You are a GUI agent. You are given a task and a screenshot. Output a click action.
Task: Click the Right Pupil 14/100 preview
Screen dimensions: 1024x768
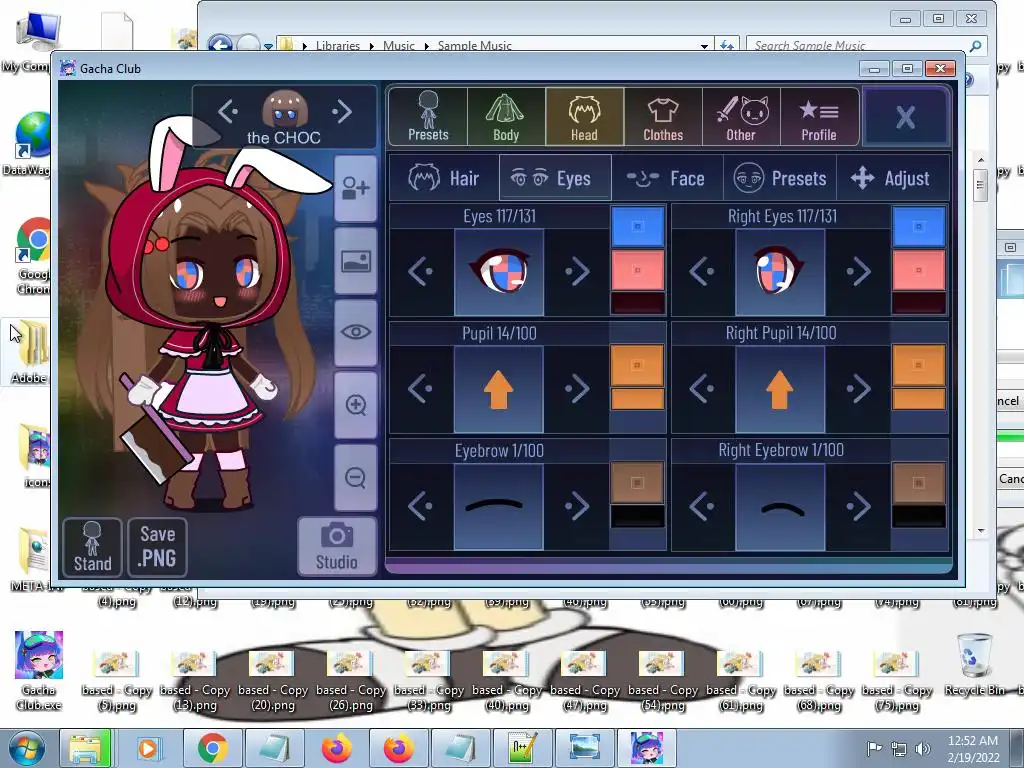click(x=780, y=389)
